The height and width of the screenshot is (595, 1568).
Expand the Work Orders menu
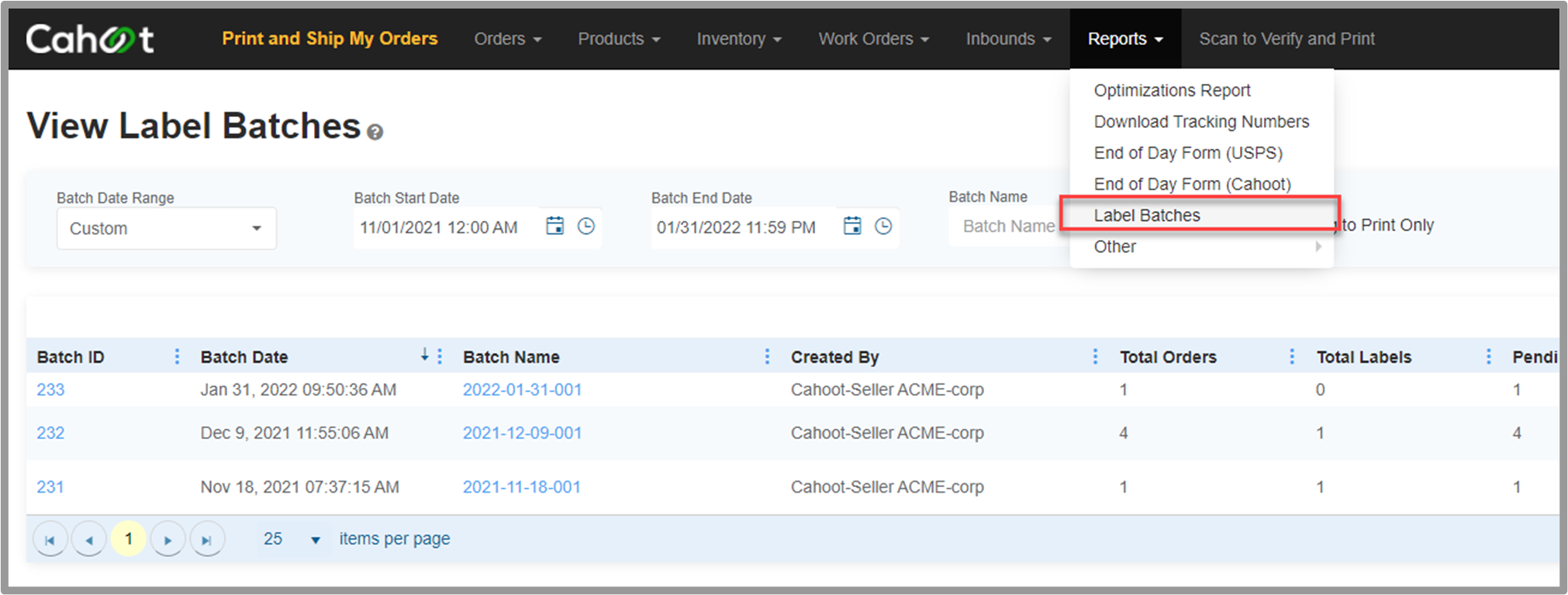[x=873, y=39]
